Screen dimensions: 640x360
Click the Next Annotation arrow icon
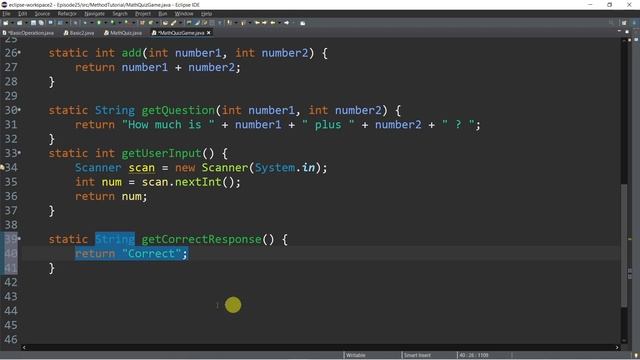(229, 23)
